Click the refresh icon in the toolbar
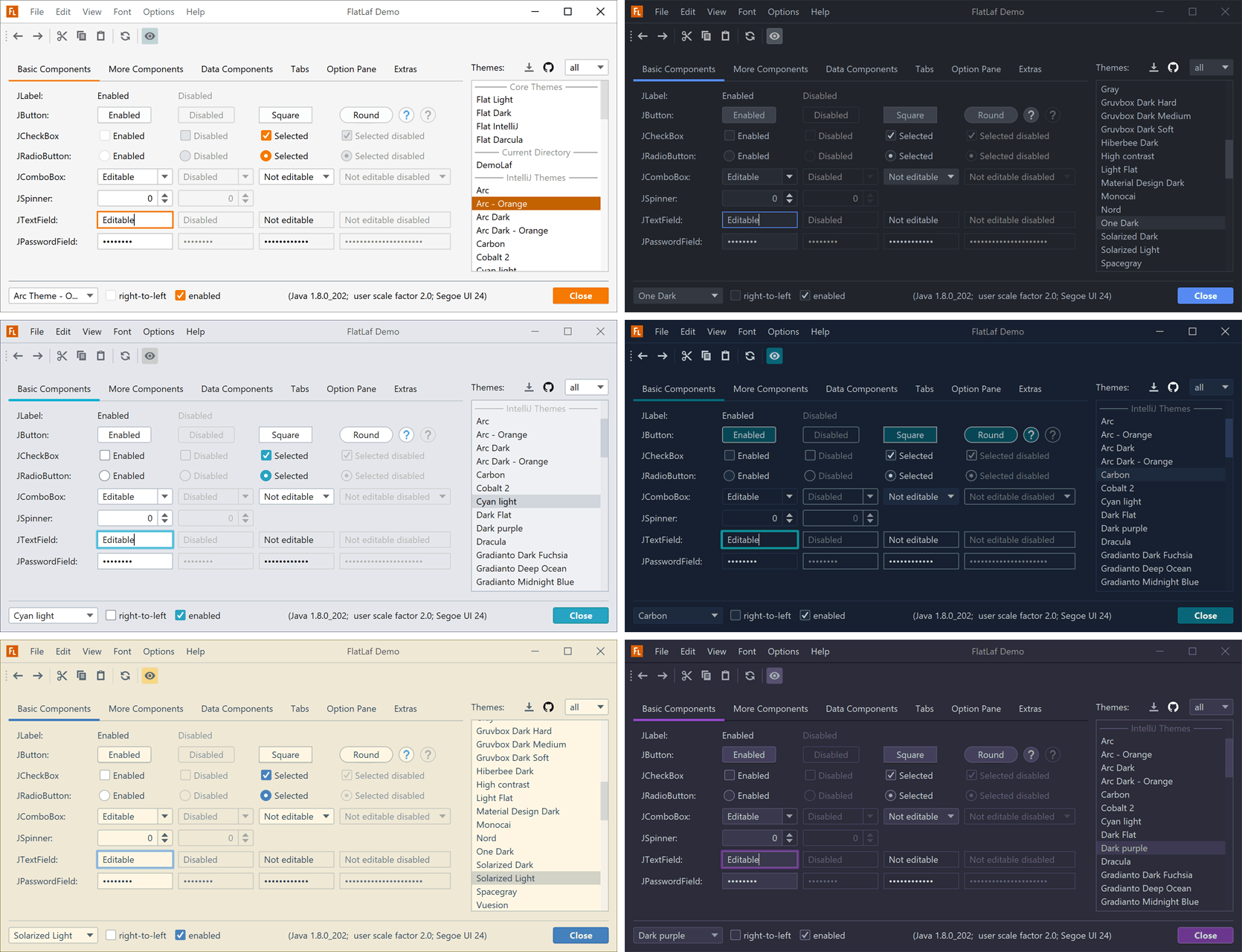 pyautogui.click(x=125, y=36)
